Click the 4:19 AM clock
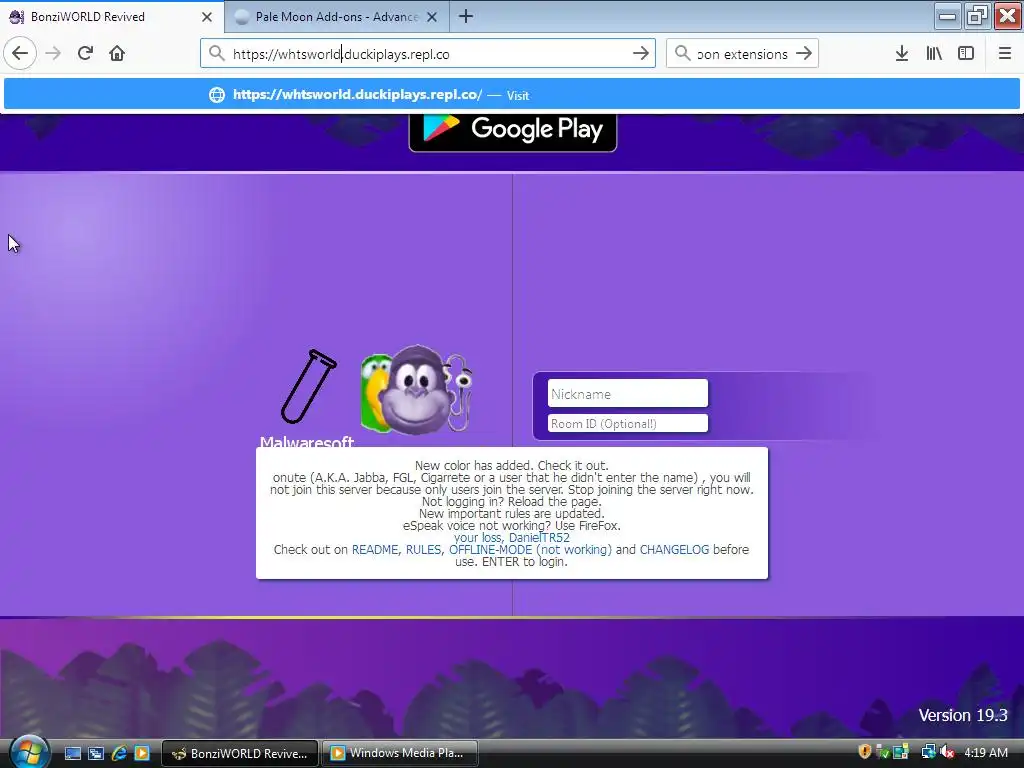The image size is (1024, 768). click(985, 752)
